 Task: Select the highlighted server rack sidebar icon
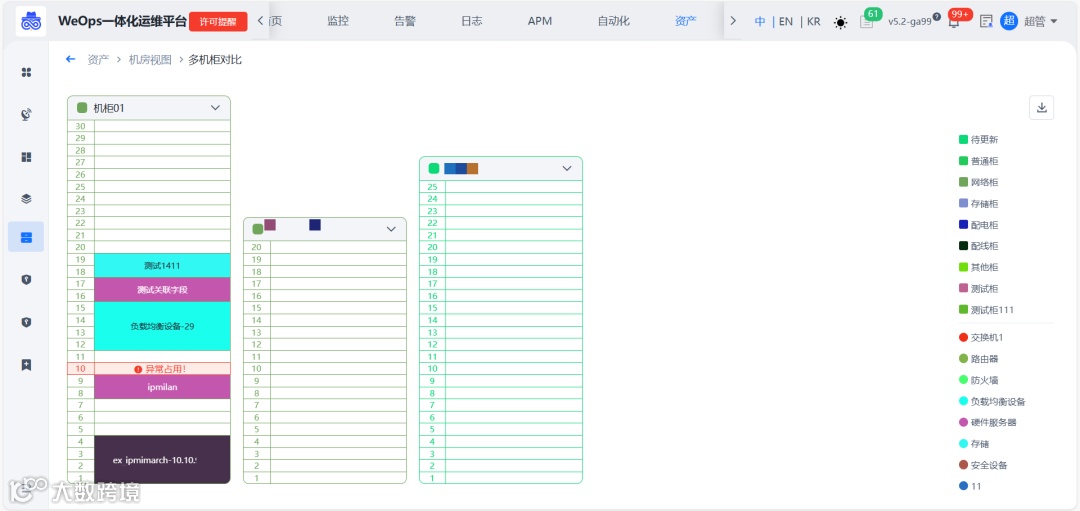coord(26,237)
